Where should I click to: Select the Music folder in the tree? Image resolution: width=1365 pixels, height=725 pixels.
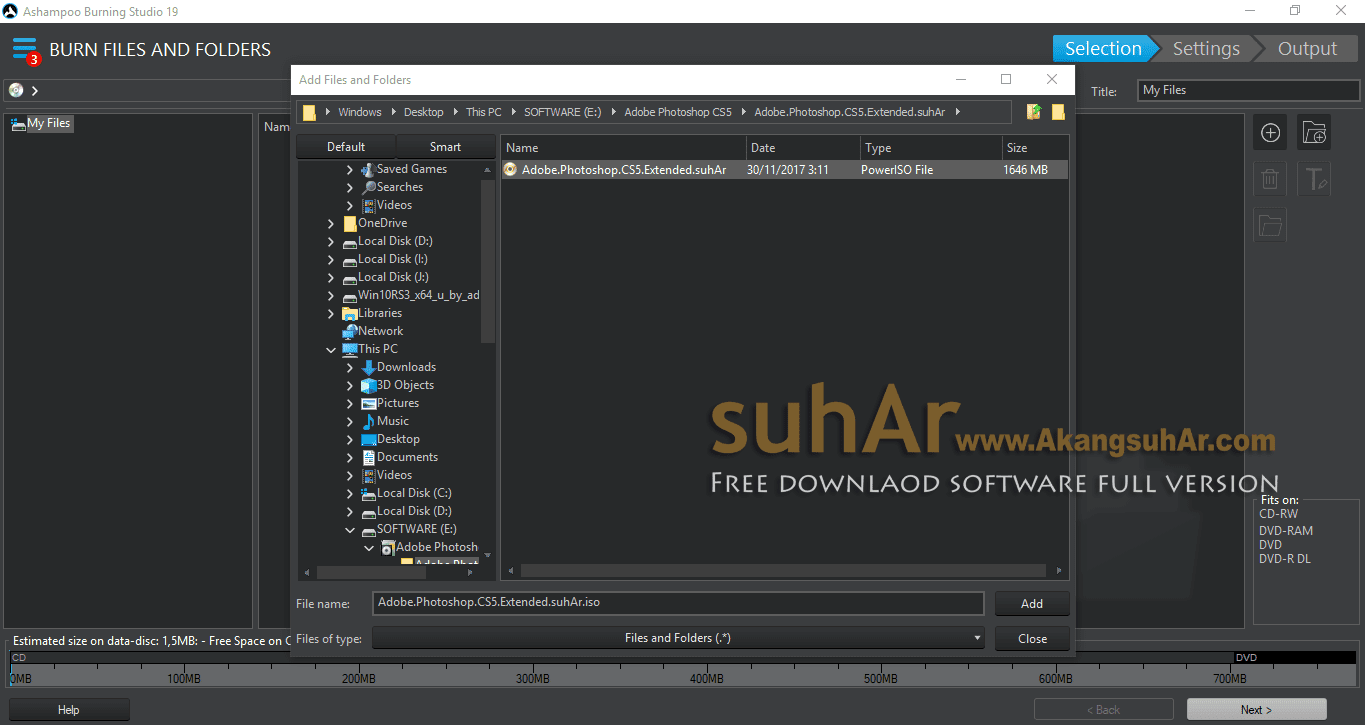pos(393,421)
